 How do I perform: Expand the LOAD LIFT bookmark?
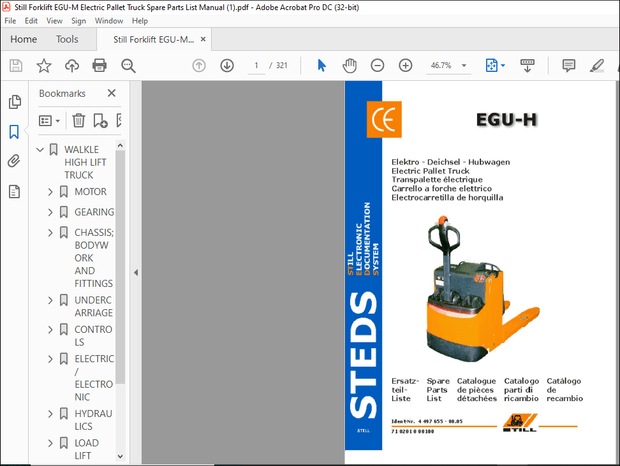pos(50,443)
